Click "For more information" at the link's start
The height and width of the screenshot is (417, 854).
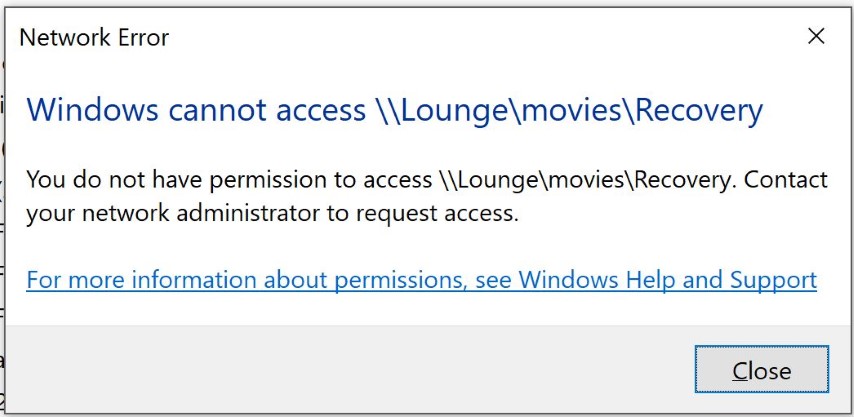point(126,279)
